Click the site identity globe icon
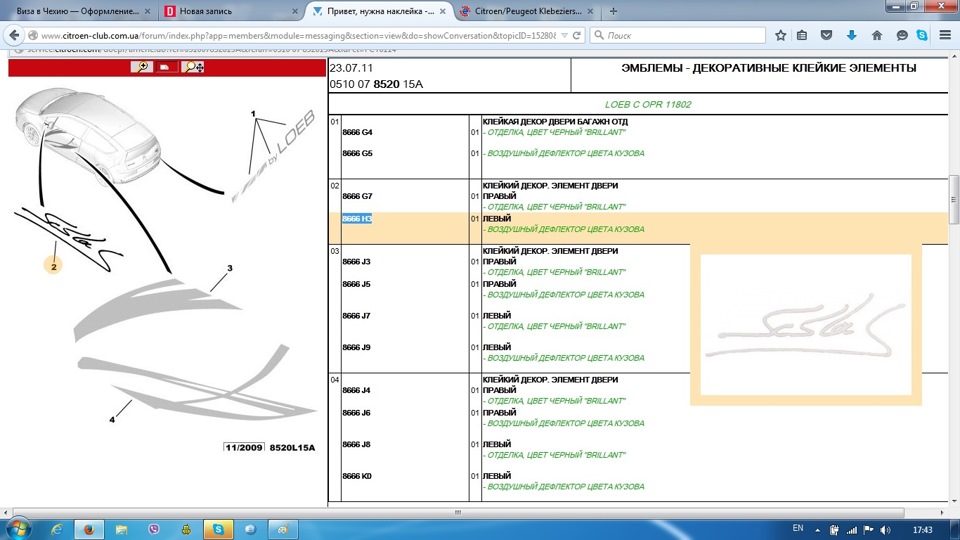The width and height of the screenshot is (960, 540). tap(33, 36)
